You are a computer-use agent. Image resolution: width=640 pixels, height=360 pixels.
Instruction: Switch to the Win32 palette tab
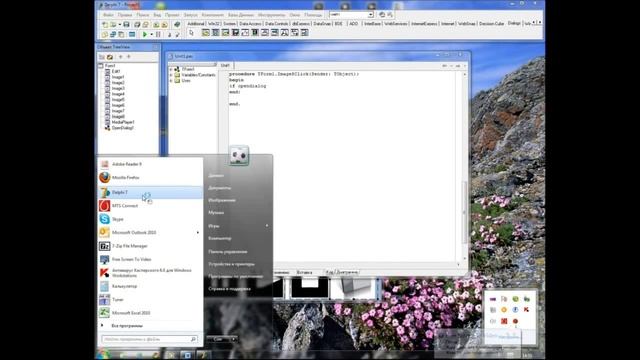pos(214,24)
